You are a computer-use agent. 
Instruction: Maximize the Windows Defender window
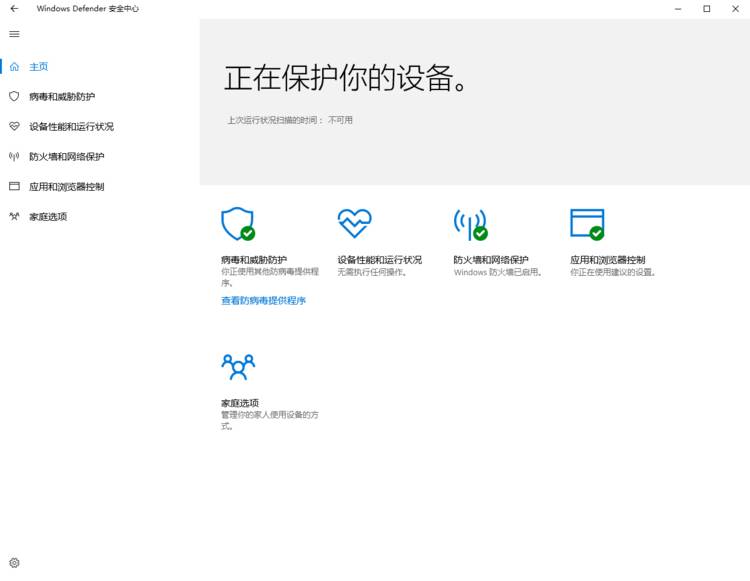pyautogui.click(x=706, y=9)
